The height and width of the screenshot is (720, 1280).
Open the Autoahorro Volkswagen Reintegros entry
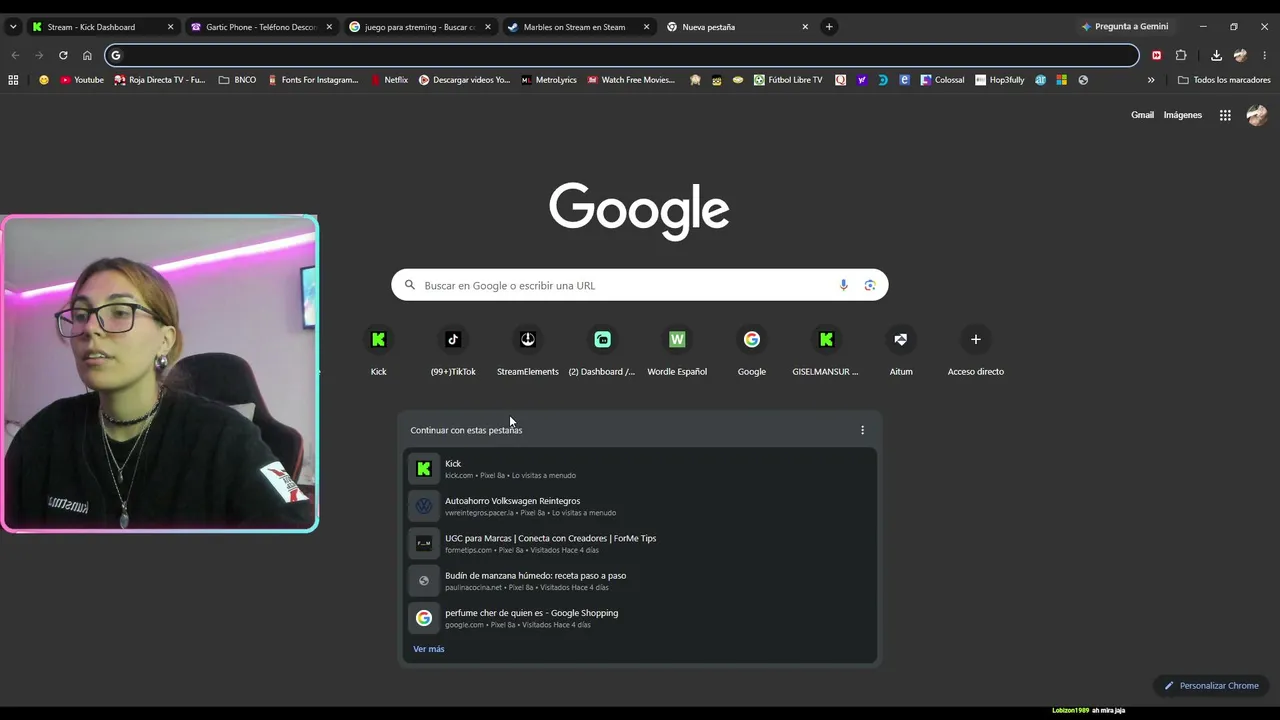(639, 506)
